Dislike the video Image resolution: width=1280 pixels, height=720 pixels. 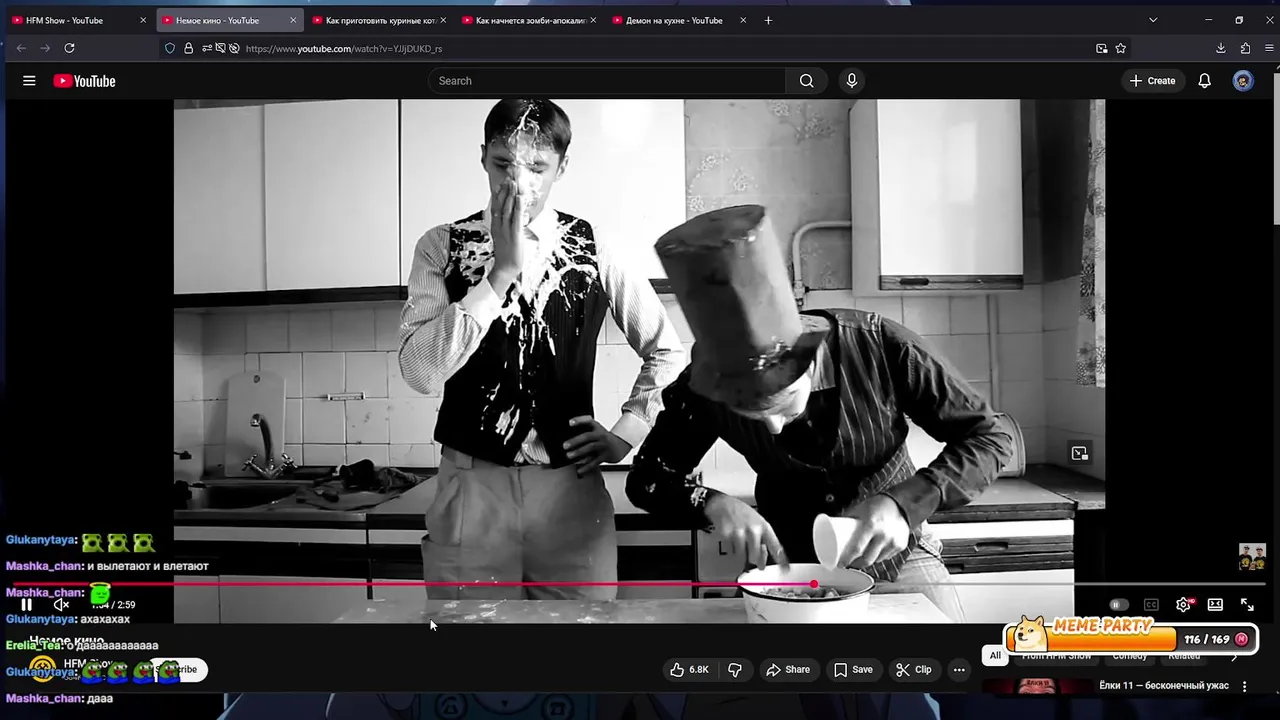(x=735, y=670)
